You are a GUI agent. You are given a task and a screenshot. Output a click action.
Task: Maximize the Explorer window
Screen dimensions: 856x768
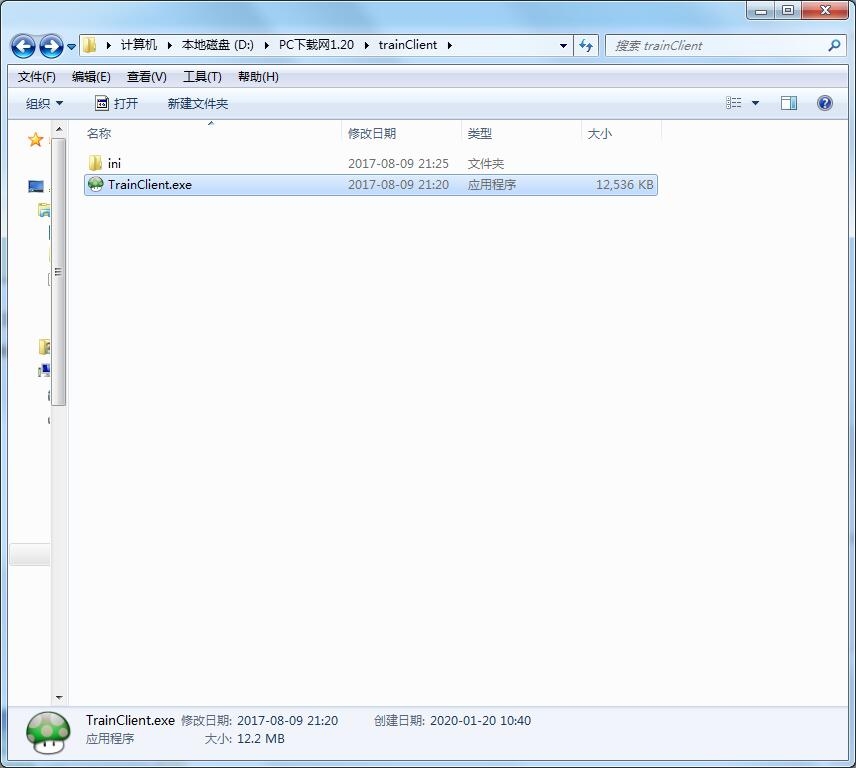788,10
